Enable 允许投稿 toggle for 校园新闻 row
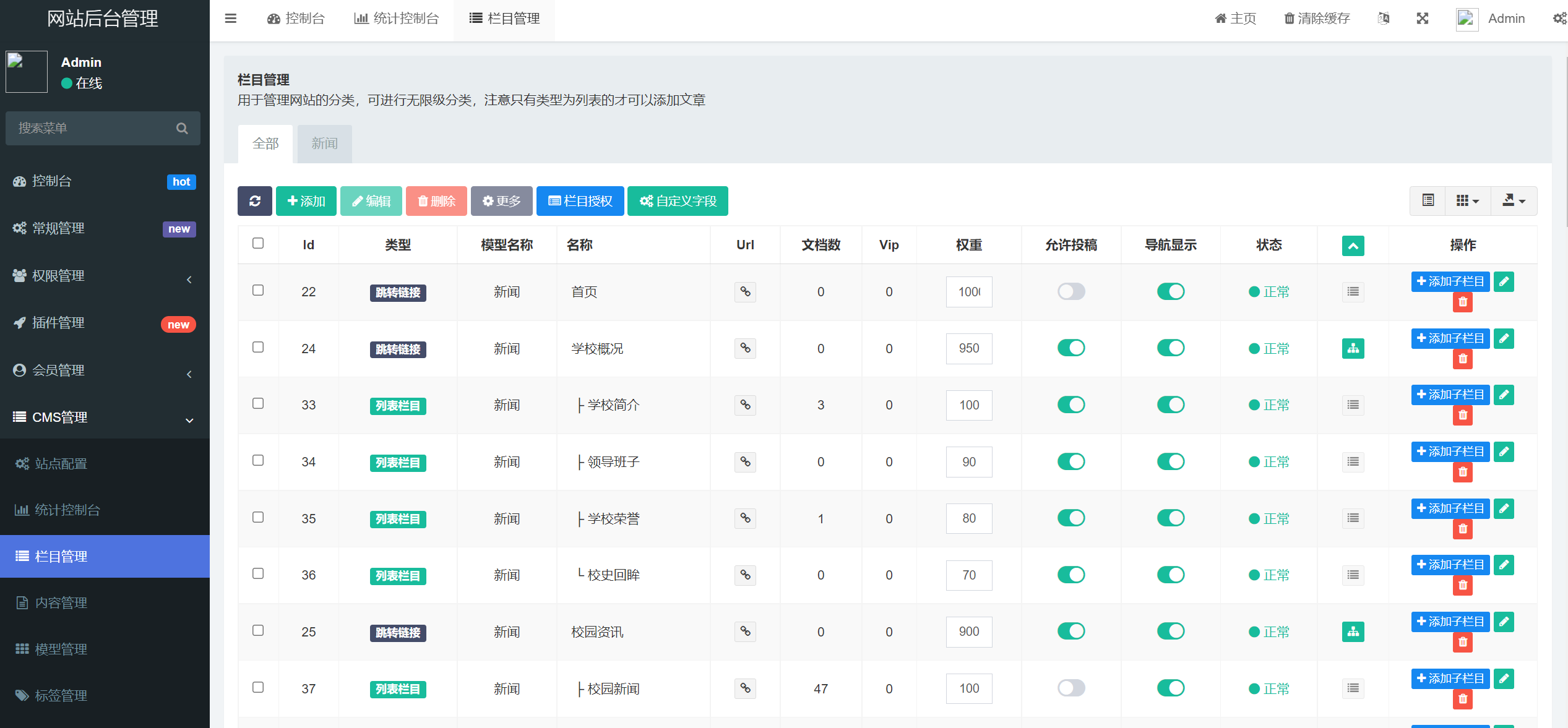The image size is (1568, 728). 1071,688
